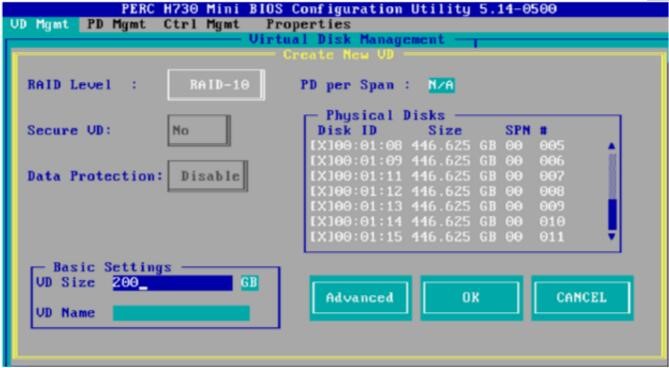Open the Properties tab
Viewport: 669px width, 368px height.
click(308, 24)
